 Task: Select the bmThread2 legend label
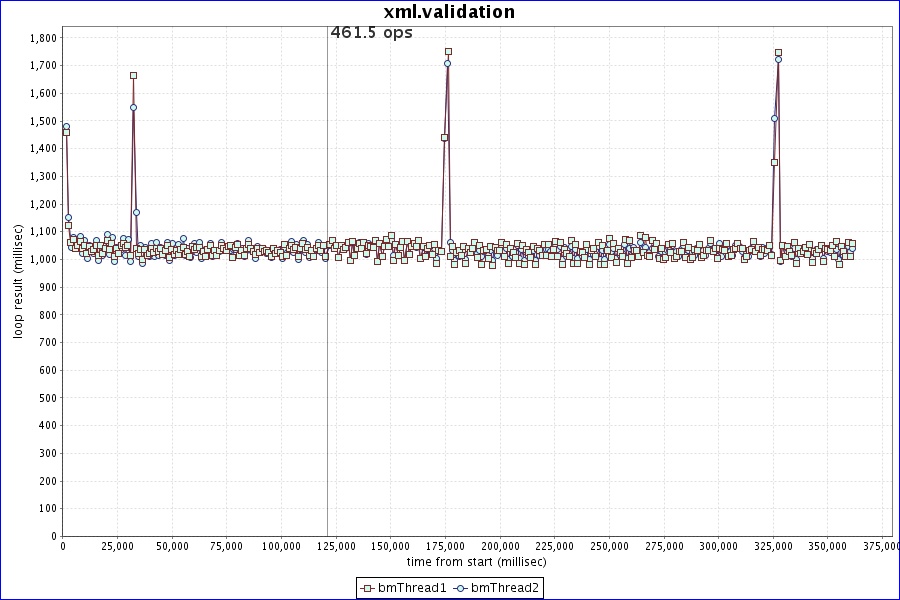point(505,588)
